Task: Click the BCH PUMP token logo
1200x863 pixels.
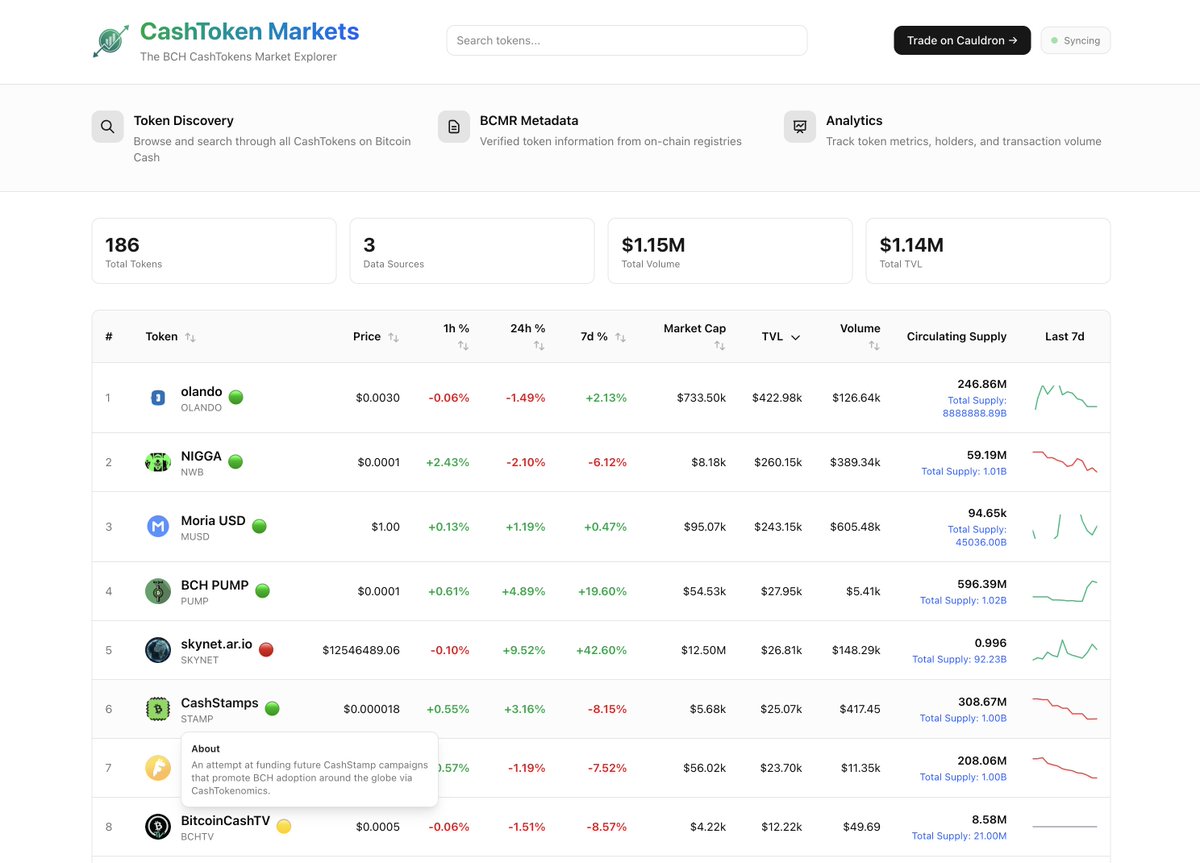Action: click(x=157, y=591)
